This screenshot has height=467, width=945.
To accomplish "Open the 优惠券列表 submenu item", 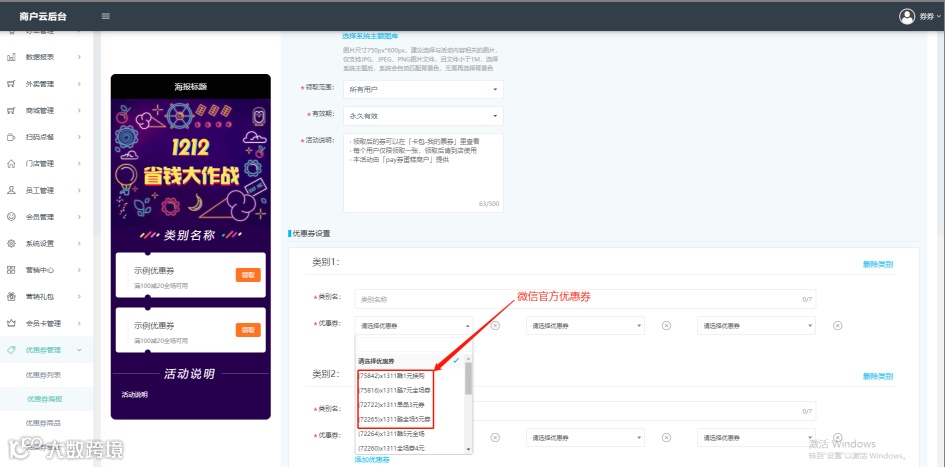I will (43, 374).
